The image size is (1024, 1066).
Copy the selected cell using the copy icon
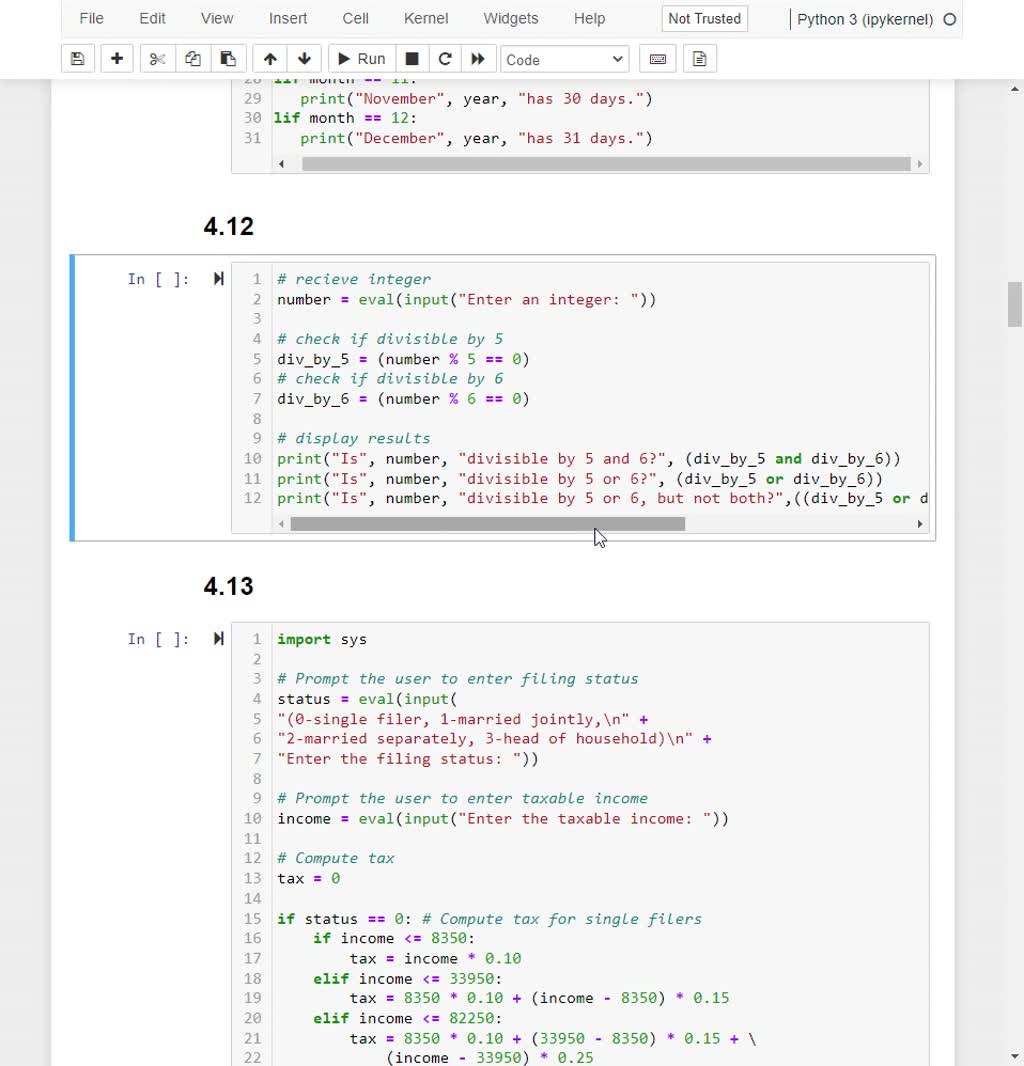tap(192, 58)
